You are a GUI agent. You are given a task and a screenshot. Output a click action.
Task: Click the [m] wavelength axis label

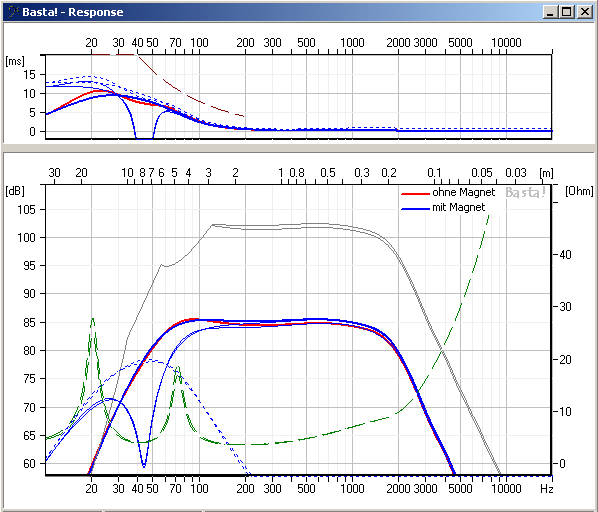(x=546, y=173)
